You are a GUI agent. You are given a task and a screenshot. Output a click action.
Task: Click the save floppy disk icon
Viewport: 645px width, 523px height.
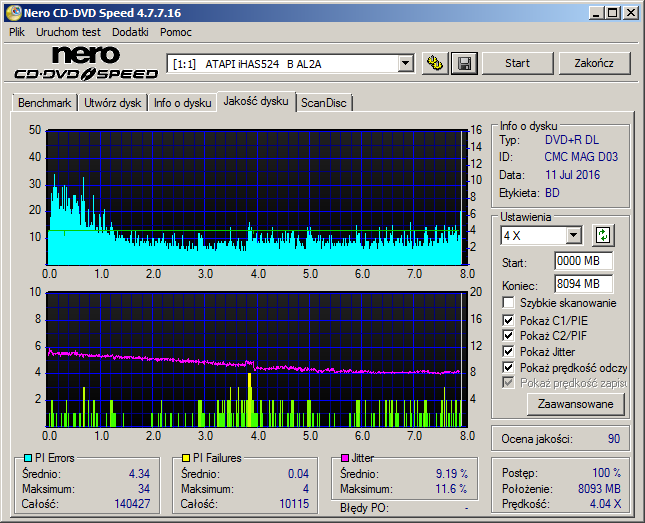click(x=464, y=63)
